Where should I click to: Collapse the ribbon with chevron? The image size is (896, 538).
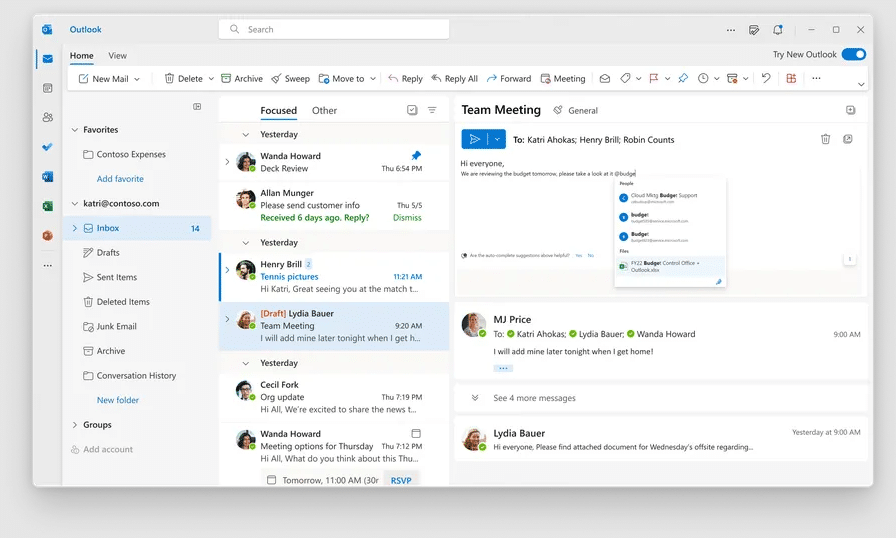coord(861,85)
